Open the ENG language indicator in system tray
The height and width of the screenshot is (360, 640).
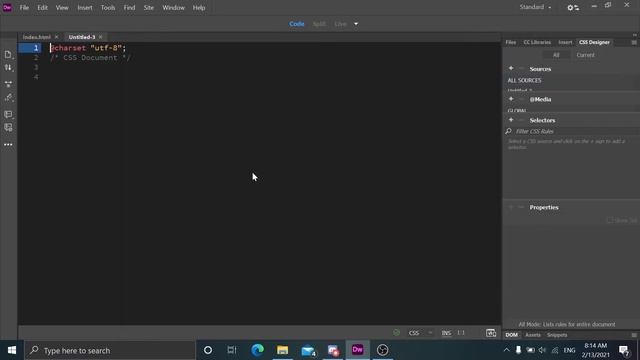point(569,350)
